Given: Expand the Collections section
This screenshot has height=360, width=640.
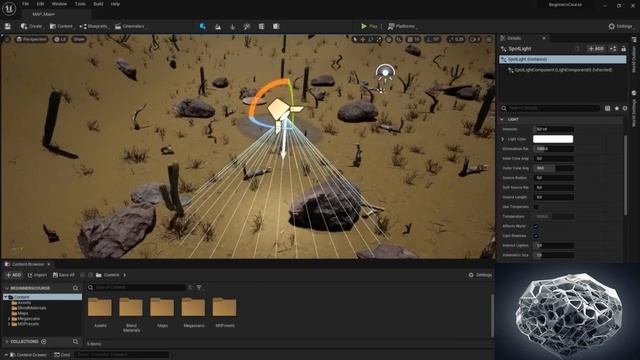Looking at the screenshot, I should coord(7,342).
